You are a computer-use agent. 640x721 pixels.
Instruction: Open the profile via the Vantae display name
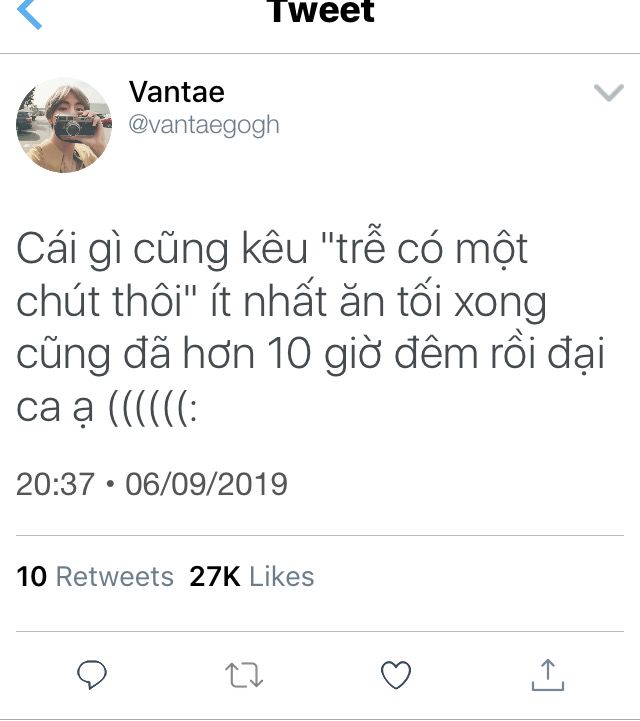[x=177, y=92]
